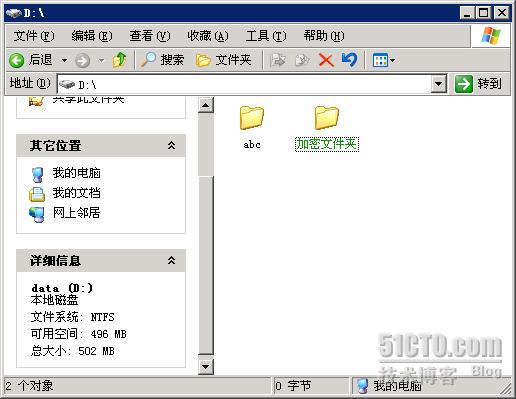516x399 pixels.
Task: Click the green Go arrow icon
Action: (464, 84)
